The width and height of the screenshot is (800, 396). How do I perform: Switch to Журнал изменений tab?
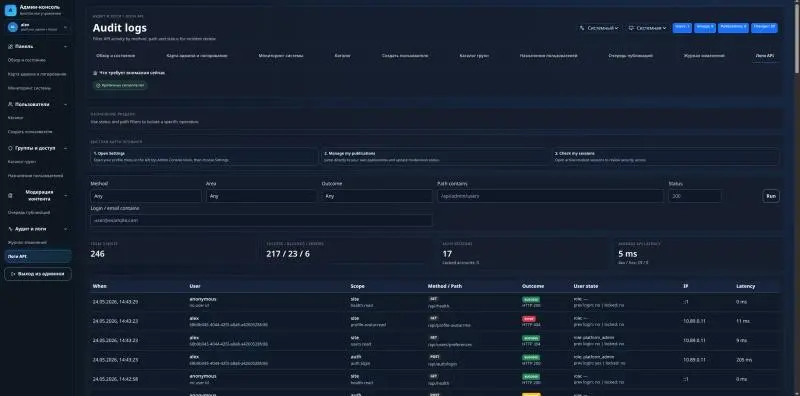pyautogui.click(x=704, y=56)
